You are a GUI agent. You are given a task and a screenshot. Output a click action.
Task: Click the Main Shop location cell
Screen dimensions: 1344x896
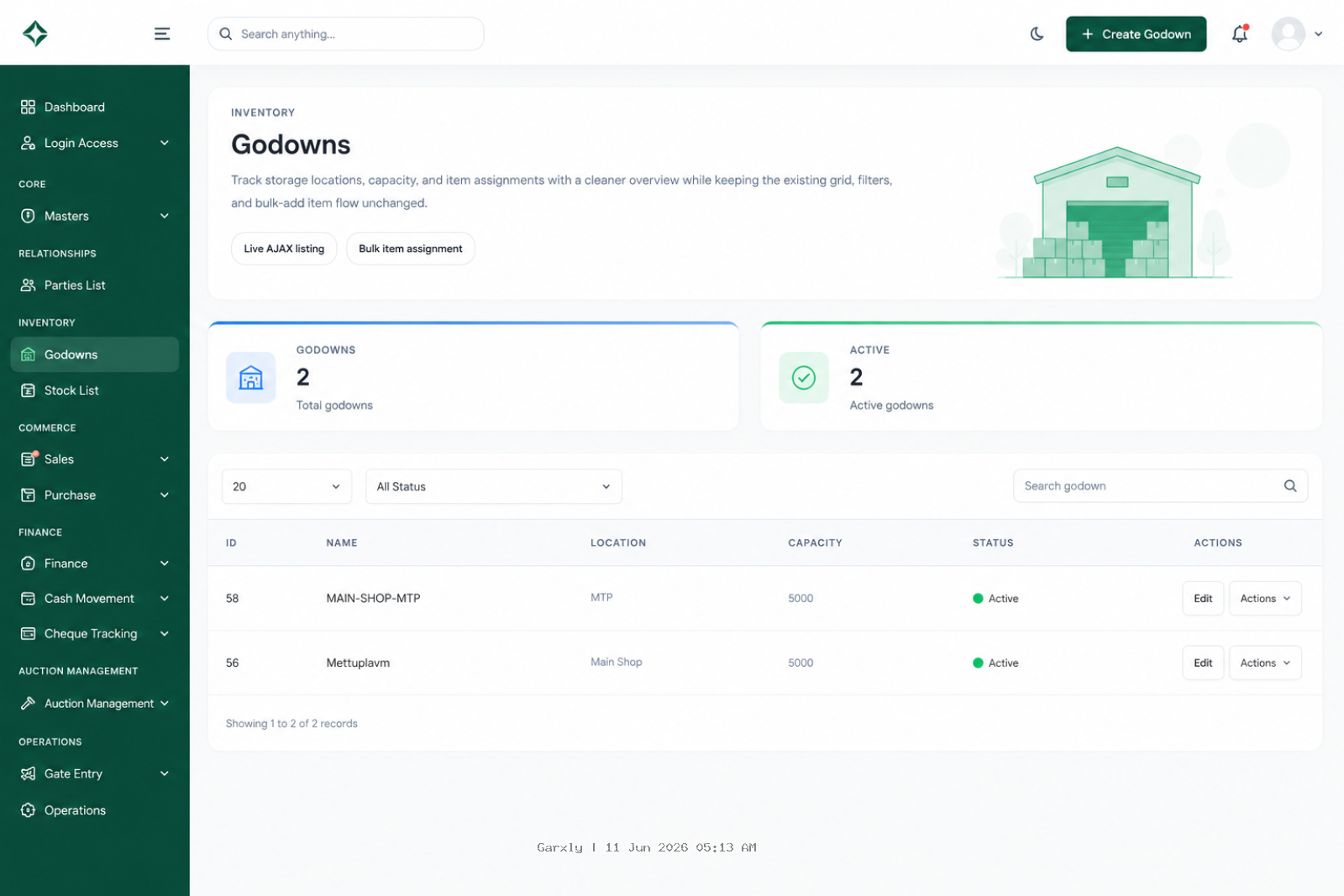616,662
